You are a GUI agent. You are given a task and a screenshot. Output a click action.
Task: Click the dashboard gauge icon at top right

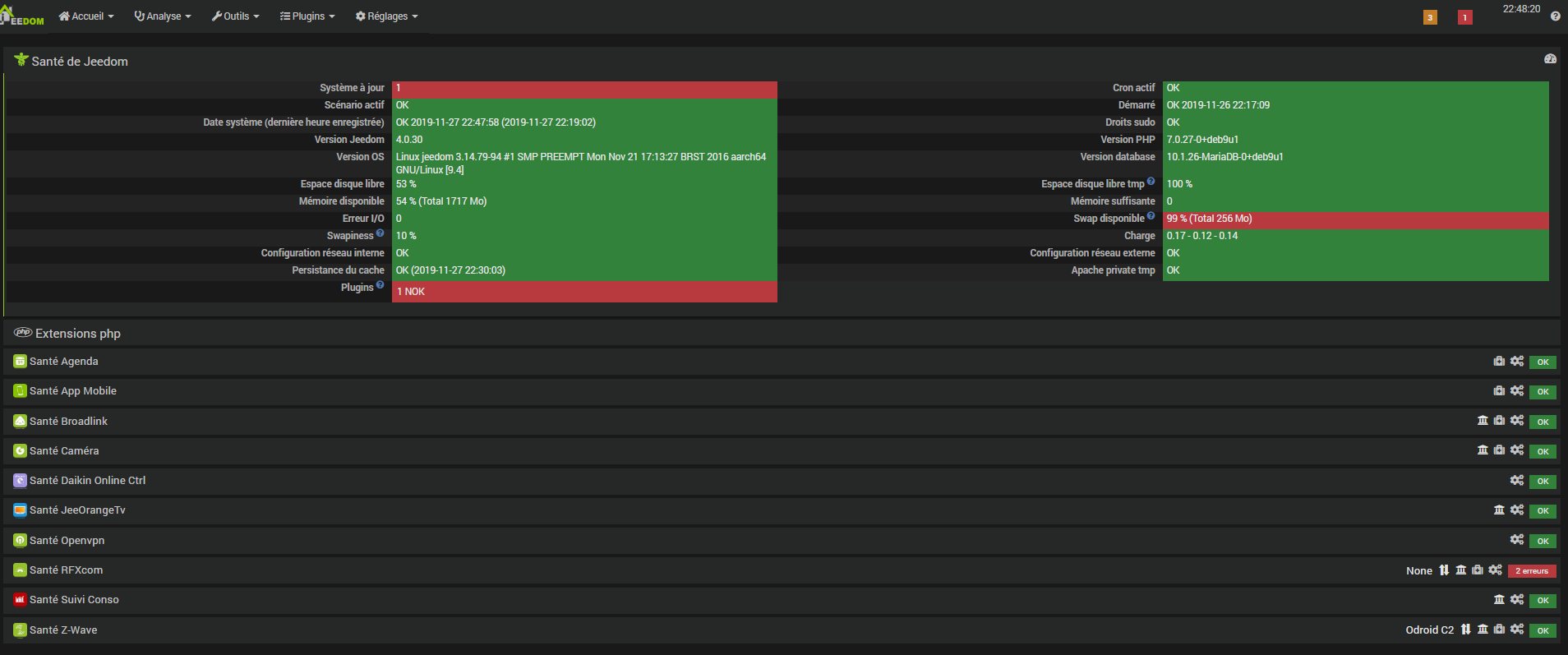(x=1550, y=59)
